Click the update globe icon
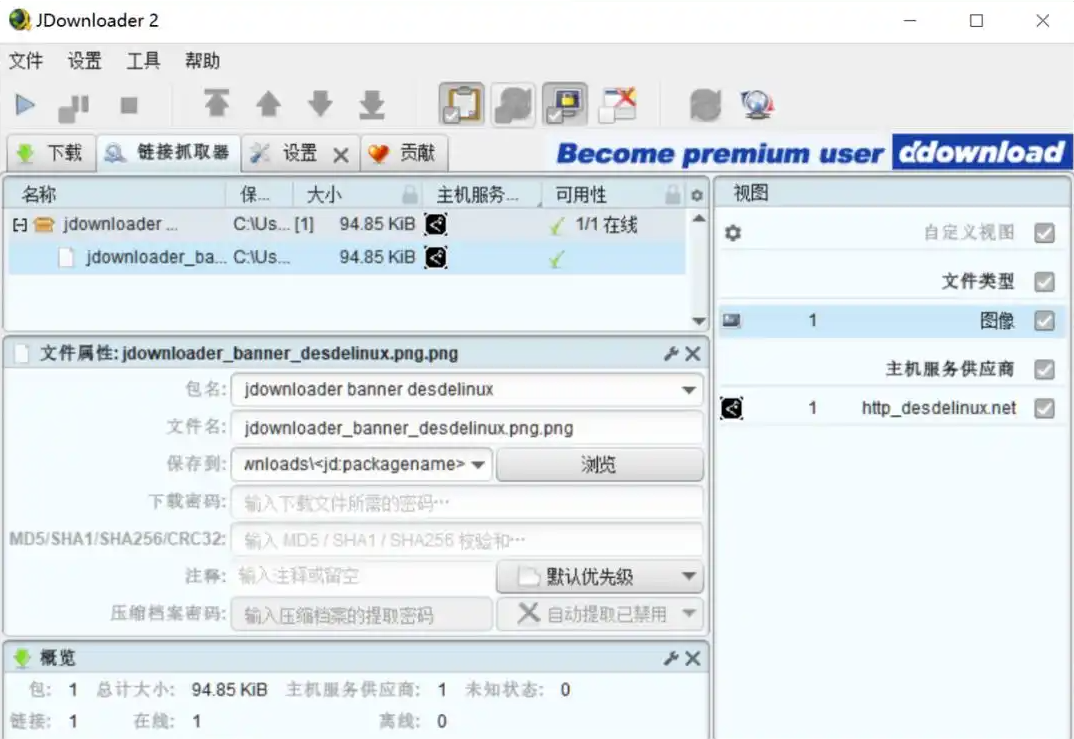The image size is (1074, 739). pyautogui.click(x=757, y=105)
